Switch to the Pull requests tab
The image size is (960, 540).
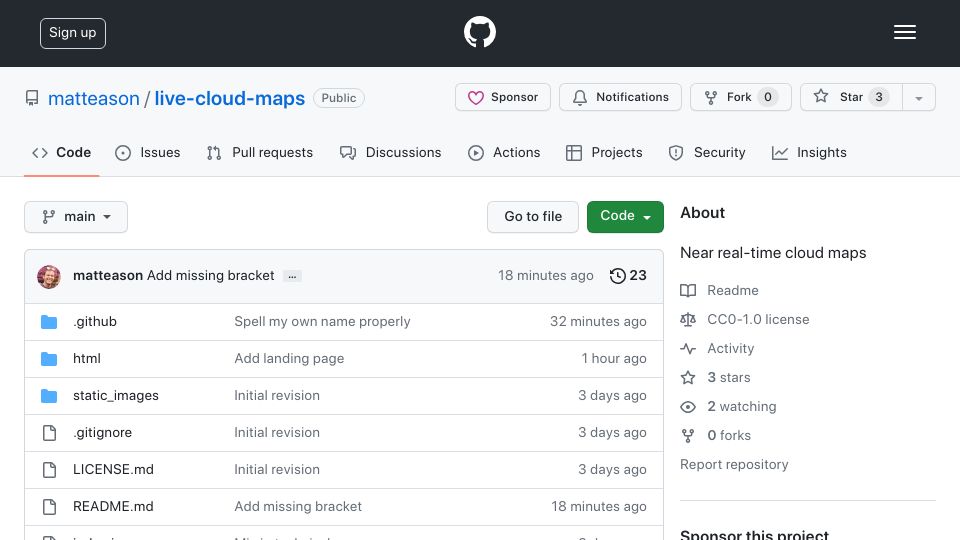260,152
